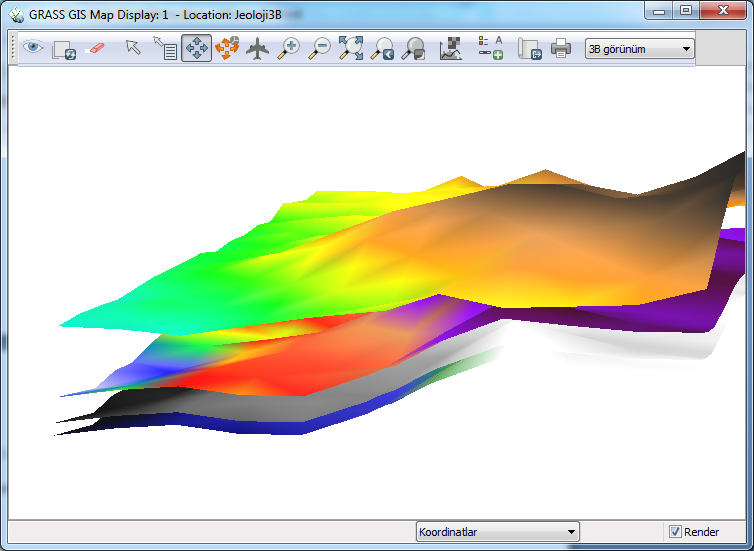Activate the fly-through airplane tool
Screen dimensions: 754x551
258,48
